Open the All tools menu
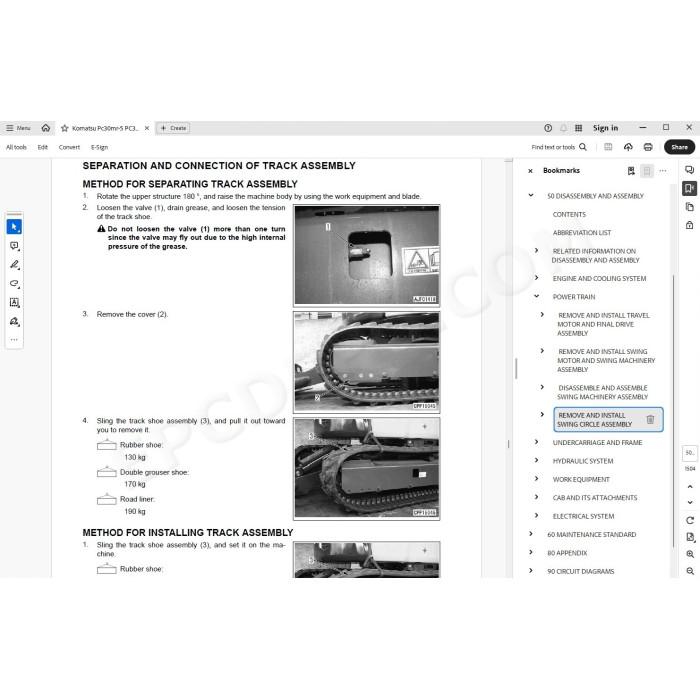Image resolution: width=700 pixels, height=700 pixels. [17, 147]
